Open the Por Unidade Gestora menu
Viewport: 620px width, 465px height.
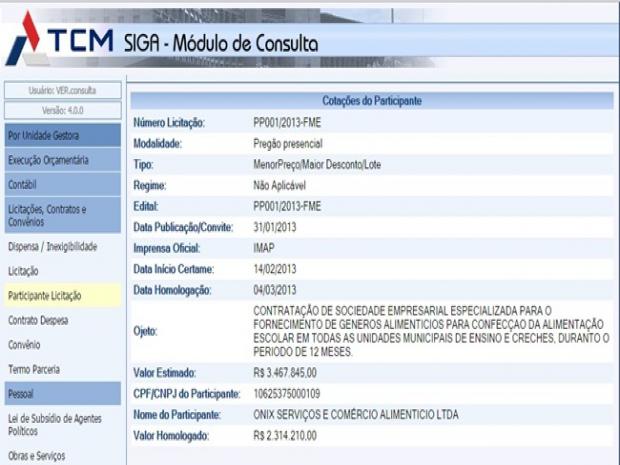point(63,135)
